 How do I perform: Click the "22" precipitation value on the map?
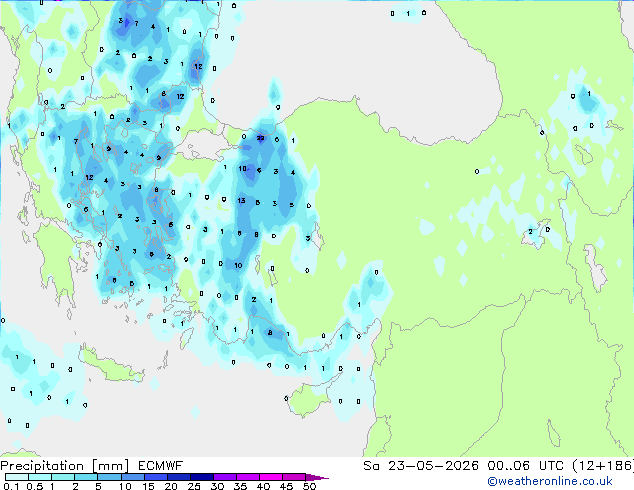(260, 138)
